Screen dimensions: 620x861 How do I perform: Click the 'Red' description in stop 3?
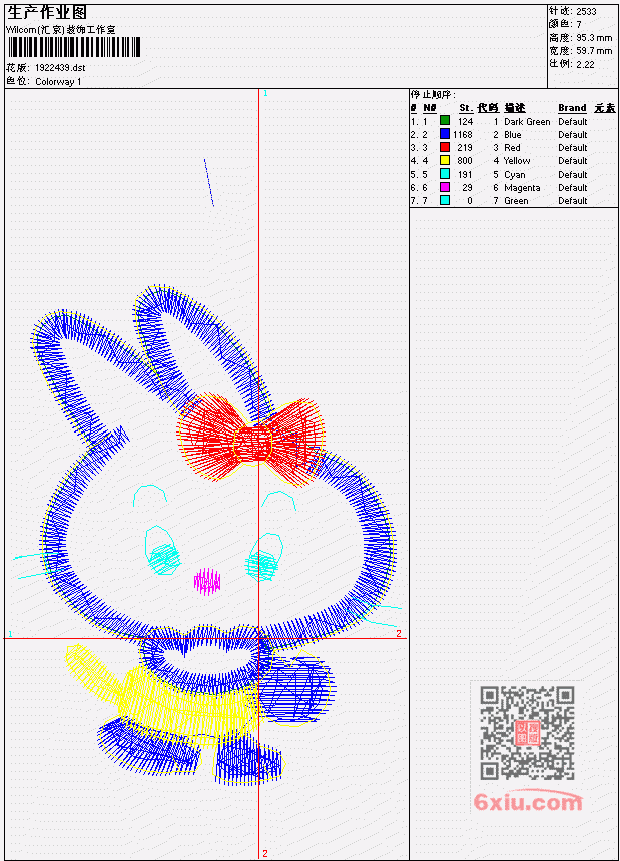512,148
